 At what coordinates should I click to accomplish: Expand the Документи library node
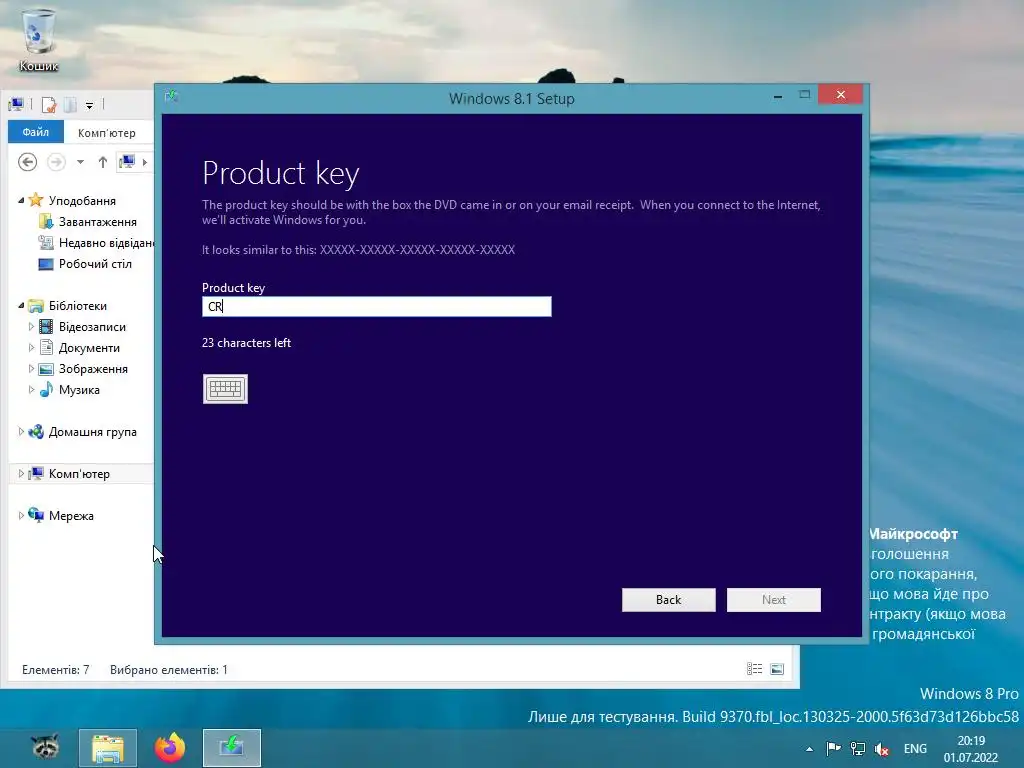tap(31, 347)
